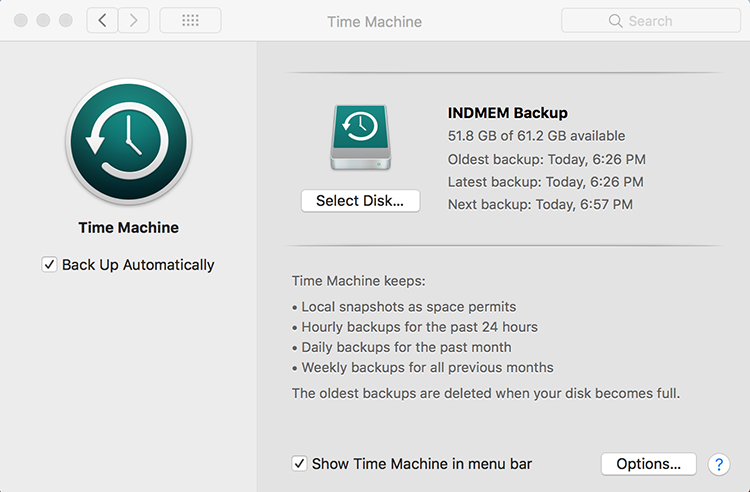Go forward with the right arrow button
This screenshot has height=492, width=750.
click(134, 21)
